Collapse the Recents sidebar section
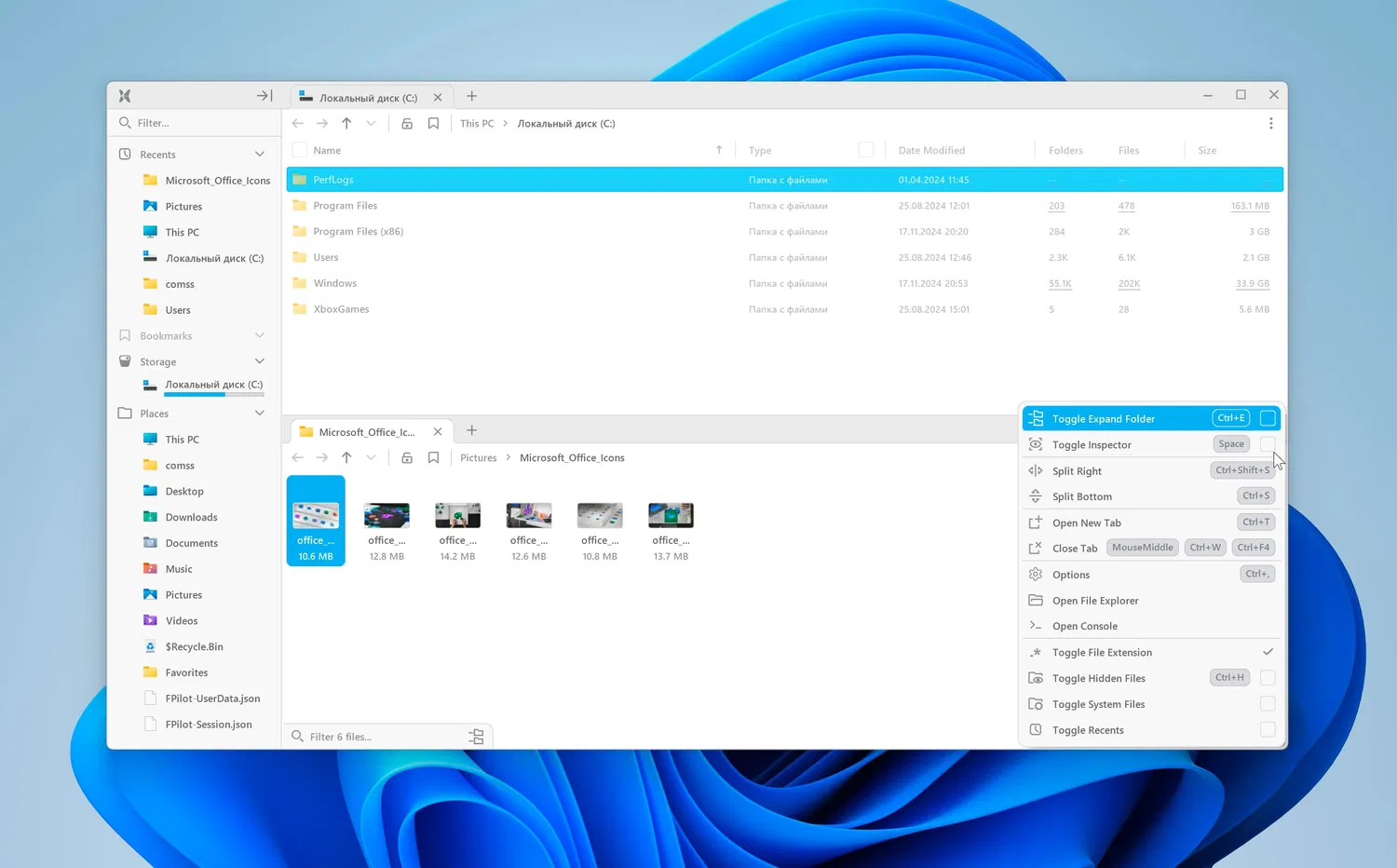The height and width of the screenshot is (868, 1397). coord(260,155)
